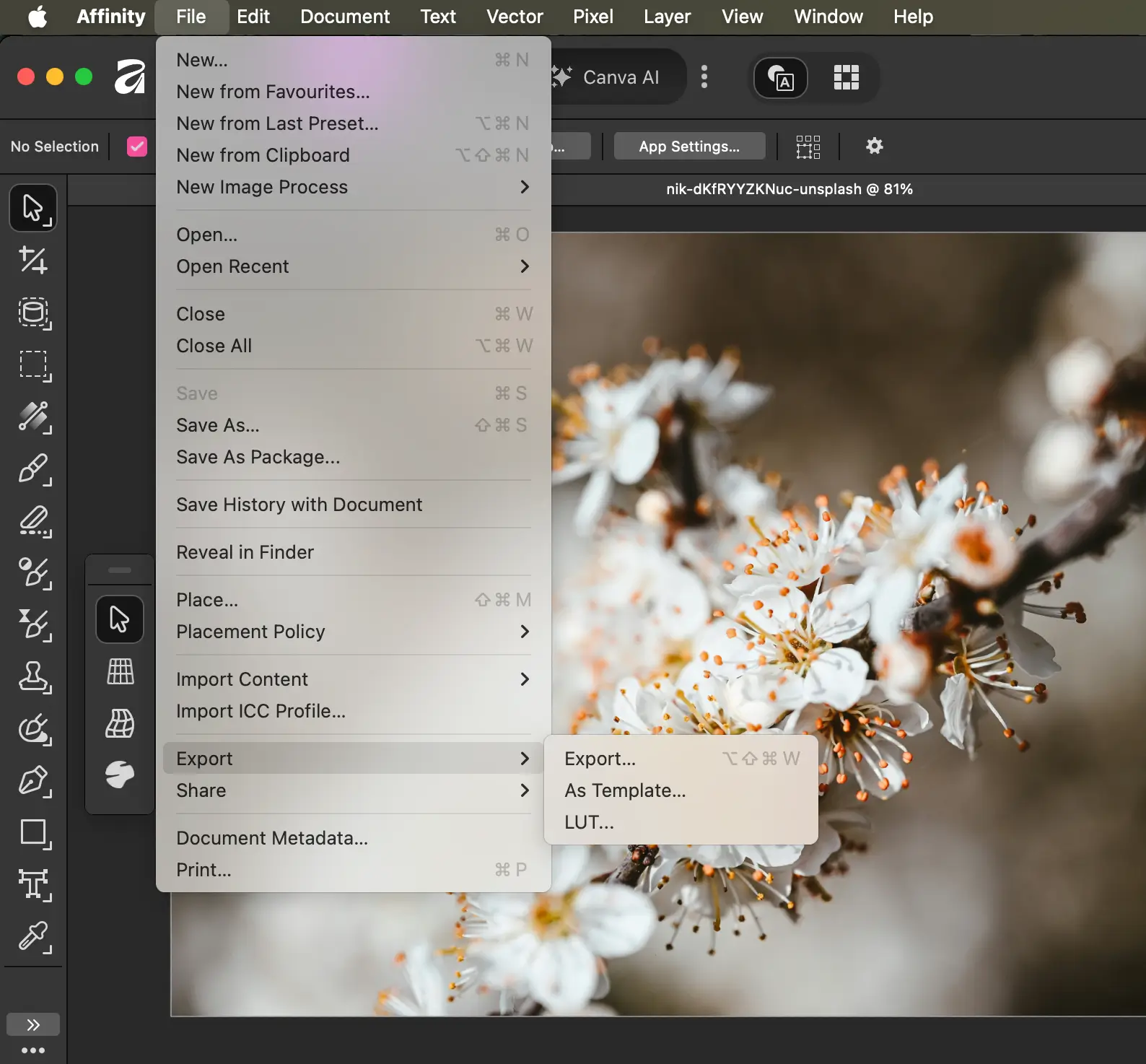Image resolution: width=1146 pixels, height=1064 pixels.
Task: Select the Rectangular Marquee selection tool
Action: click(33, 365)
